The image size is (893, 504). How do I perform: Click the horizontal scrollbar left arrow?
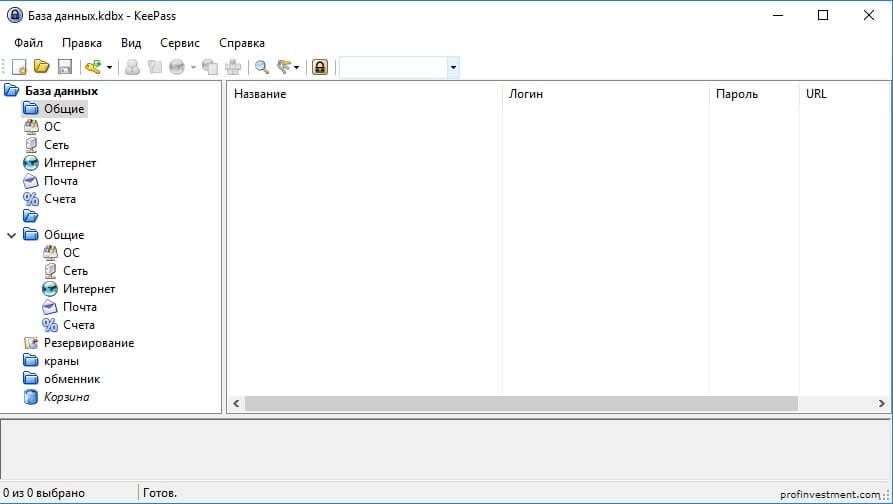(236, 404)
